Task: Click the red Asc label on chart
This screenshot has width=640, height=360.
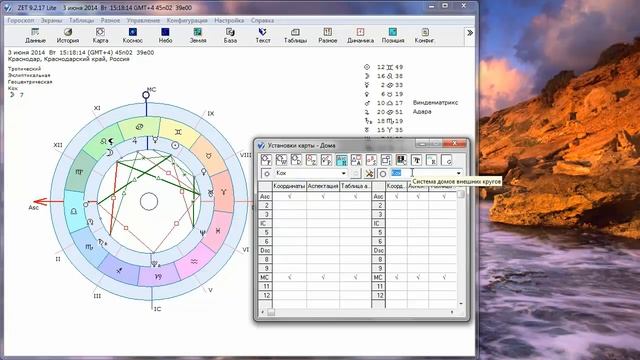Action: [33, 207]
